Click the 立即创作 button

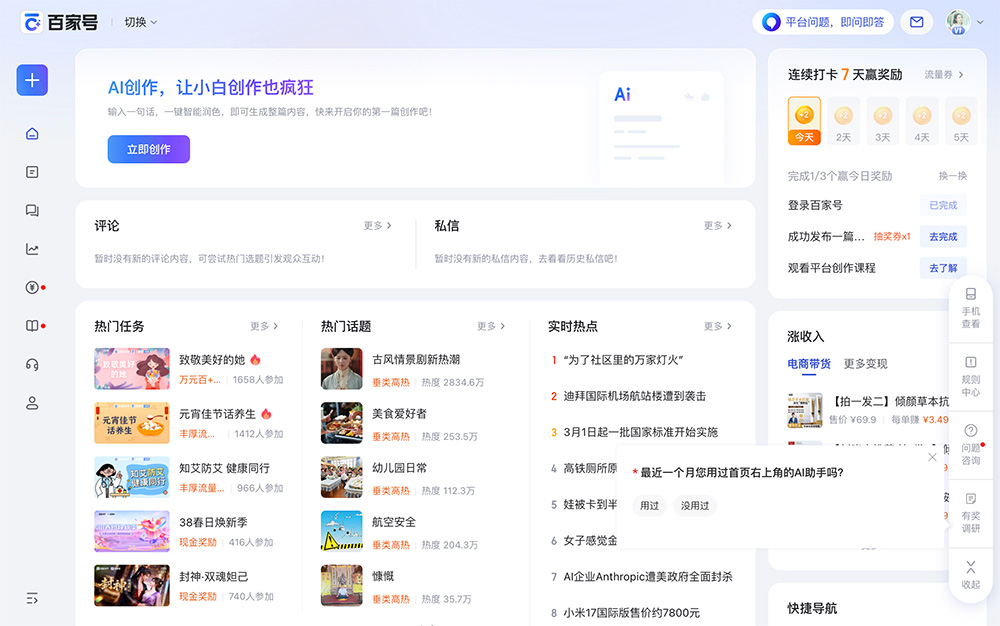pos(148,149)
